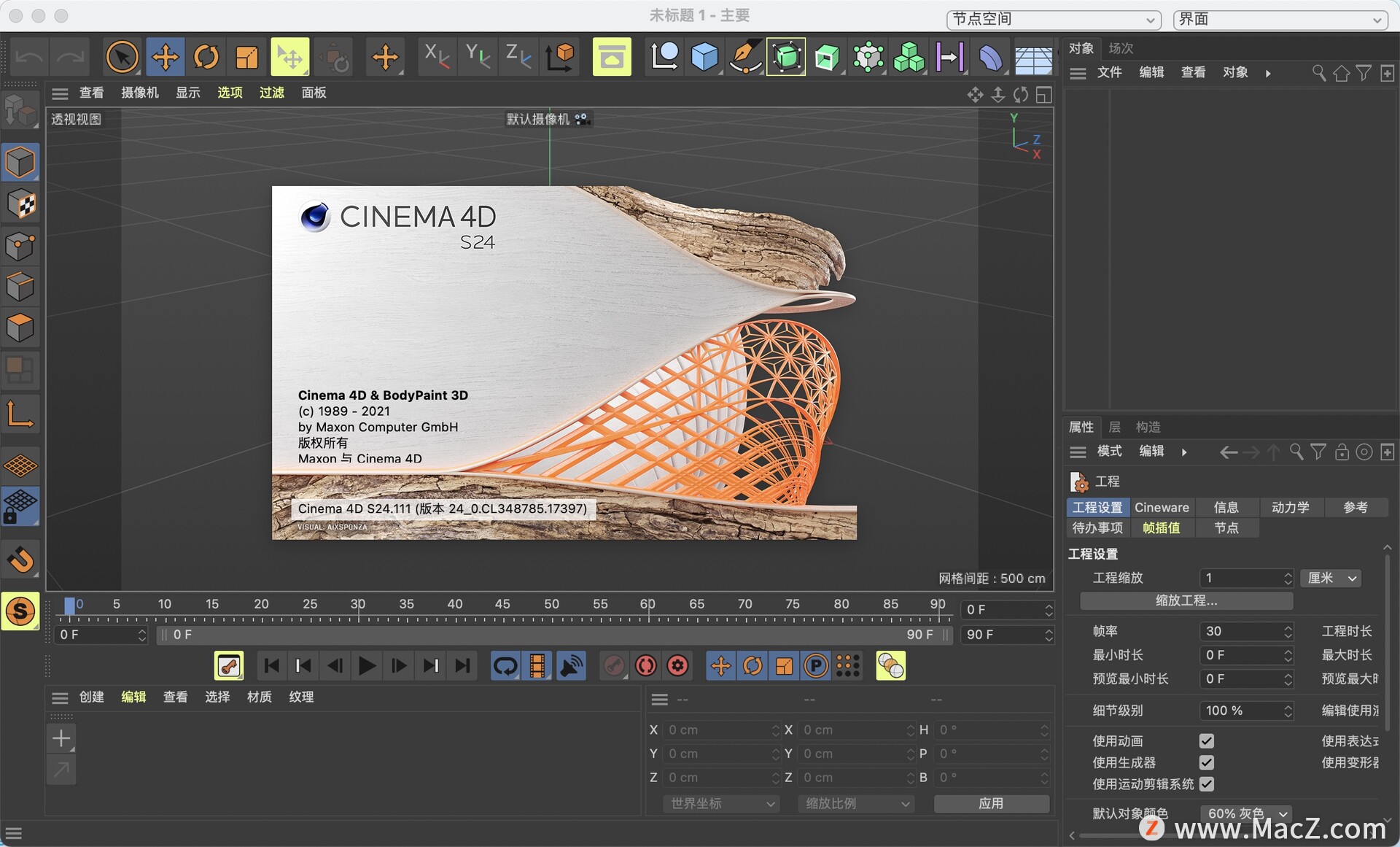Uncheck 使用运动剪辑系统 checkbox
This screenshot has height=847, width=1400.
click(1207, 784)
